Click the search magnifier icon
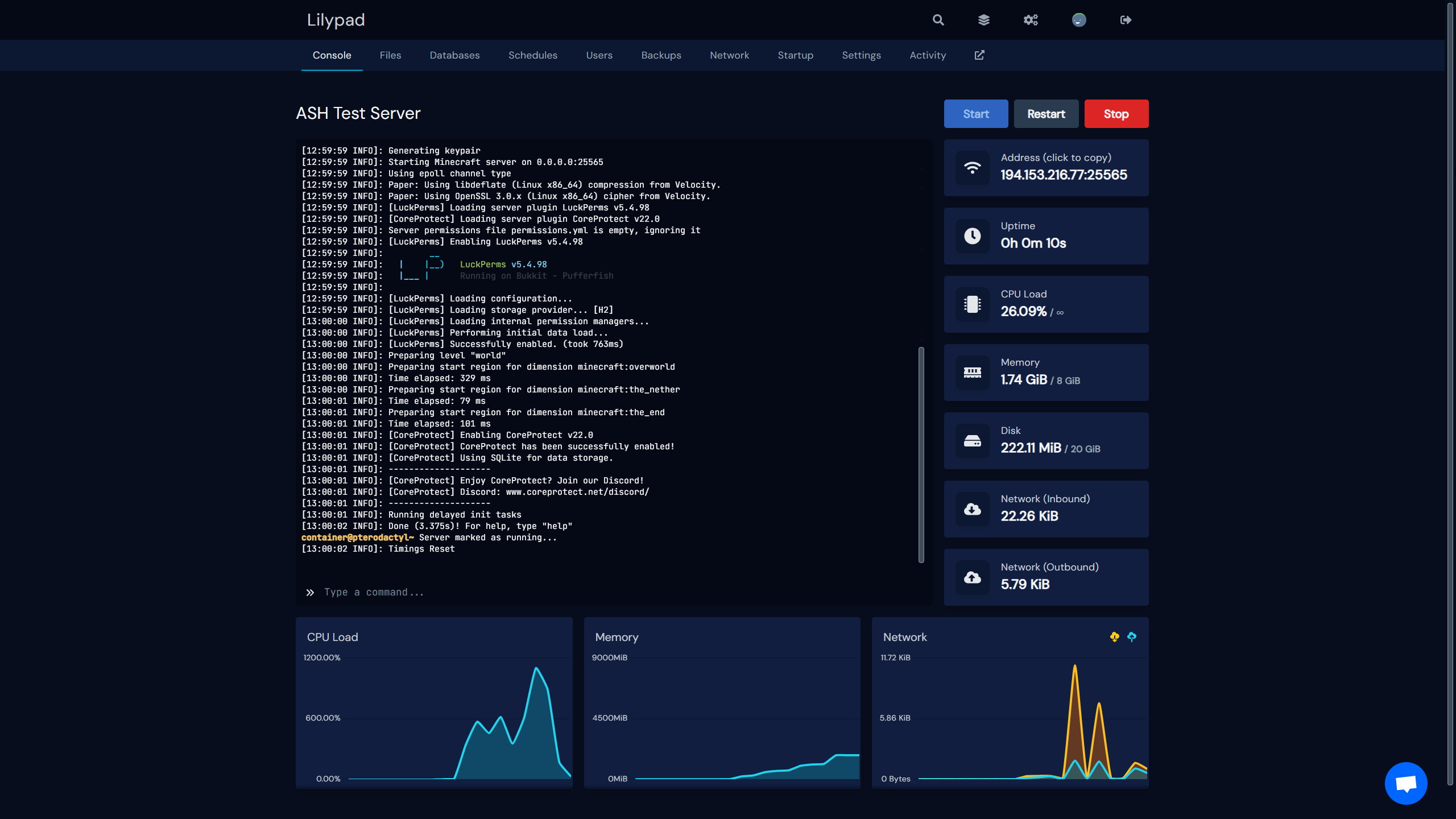The image size is (1456, 819). coord(938,20)
